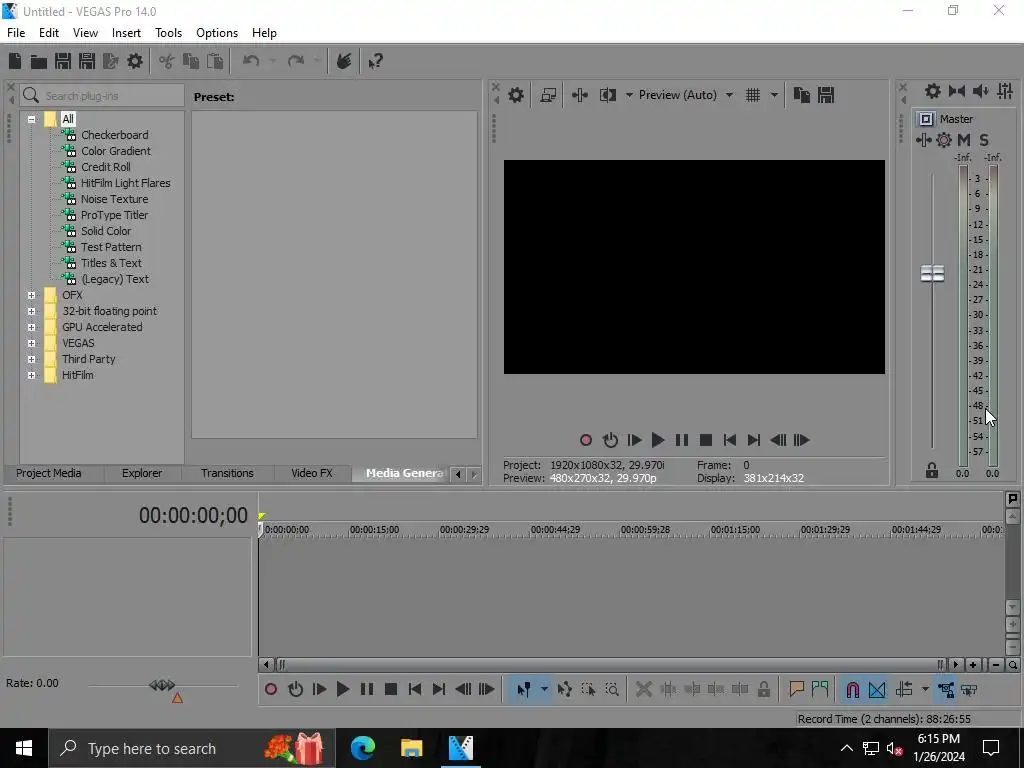Click Play in the preview transport

click(x=658, y=440)
